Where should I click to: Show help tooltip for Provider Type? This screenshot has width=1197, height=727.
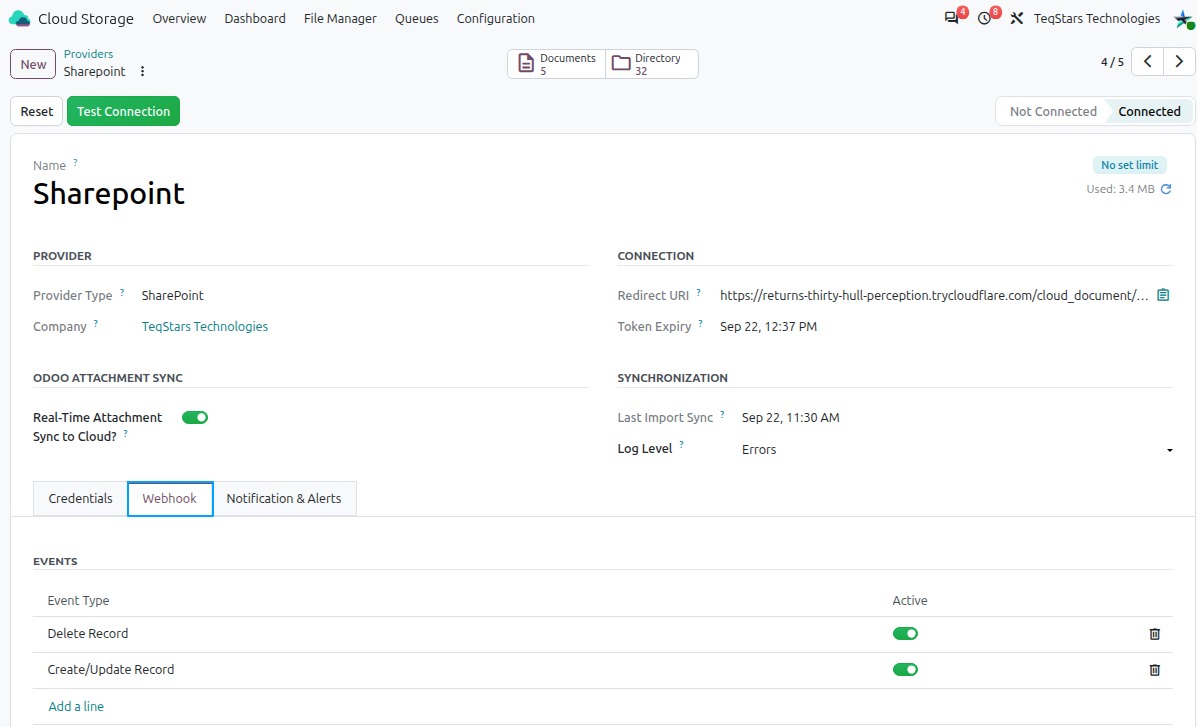121,292
